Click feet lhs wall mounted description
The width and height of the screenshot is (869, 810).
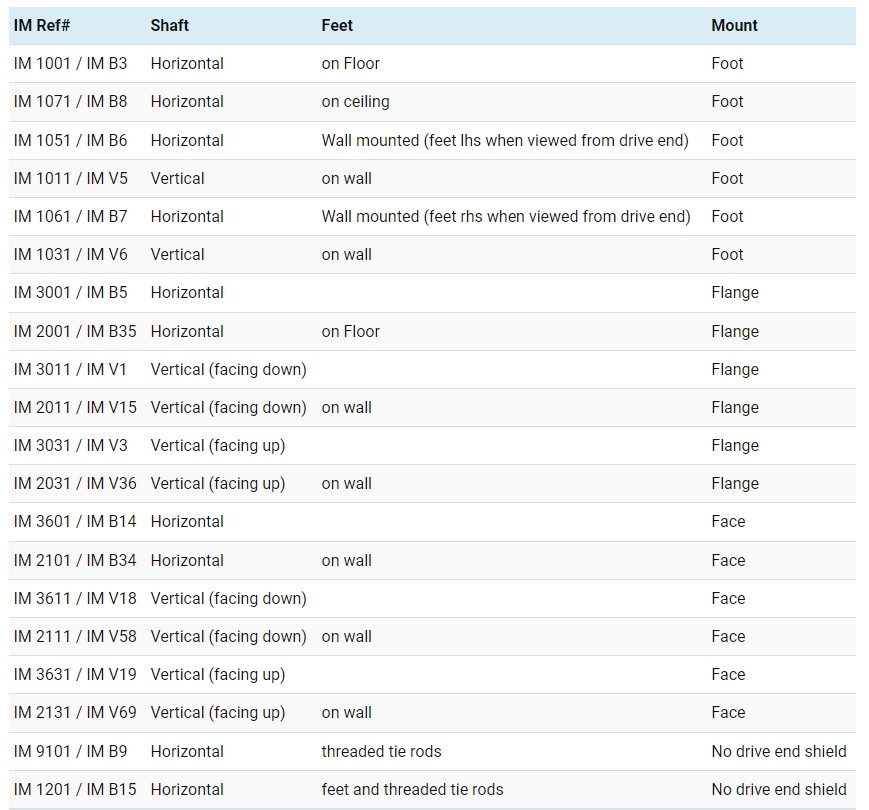pos(505,140)
